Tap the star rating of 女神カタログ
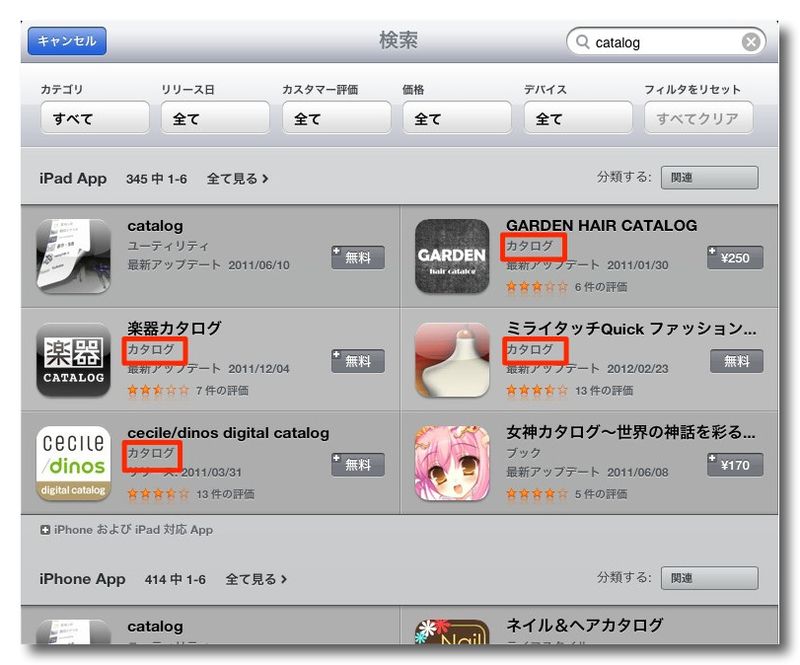800x665 pixels. [x=537, y=494]
